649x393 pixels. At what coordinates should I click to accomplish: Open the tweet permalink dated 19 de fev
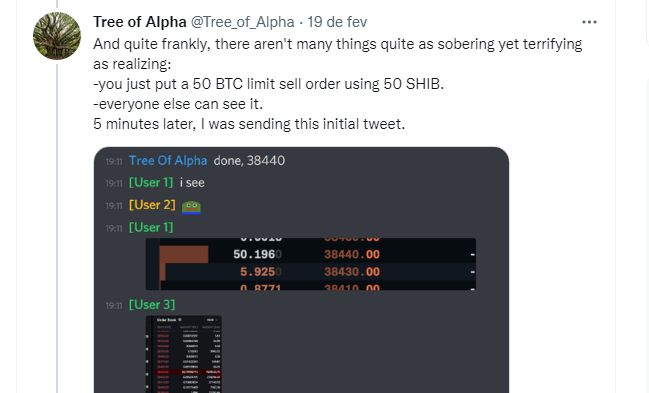click(337, 22)
